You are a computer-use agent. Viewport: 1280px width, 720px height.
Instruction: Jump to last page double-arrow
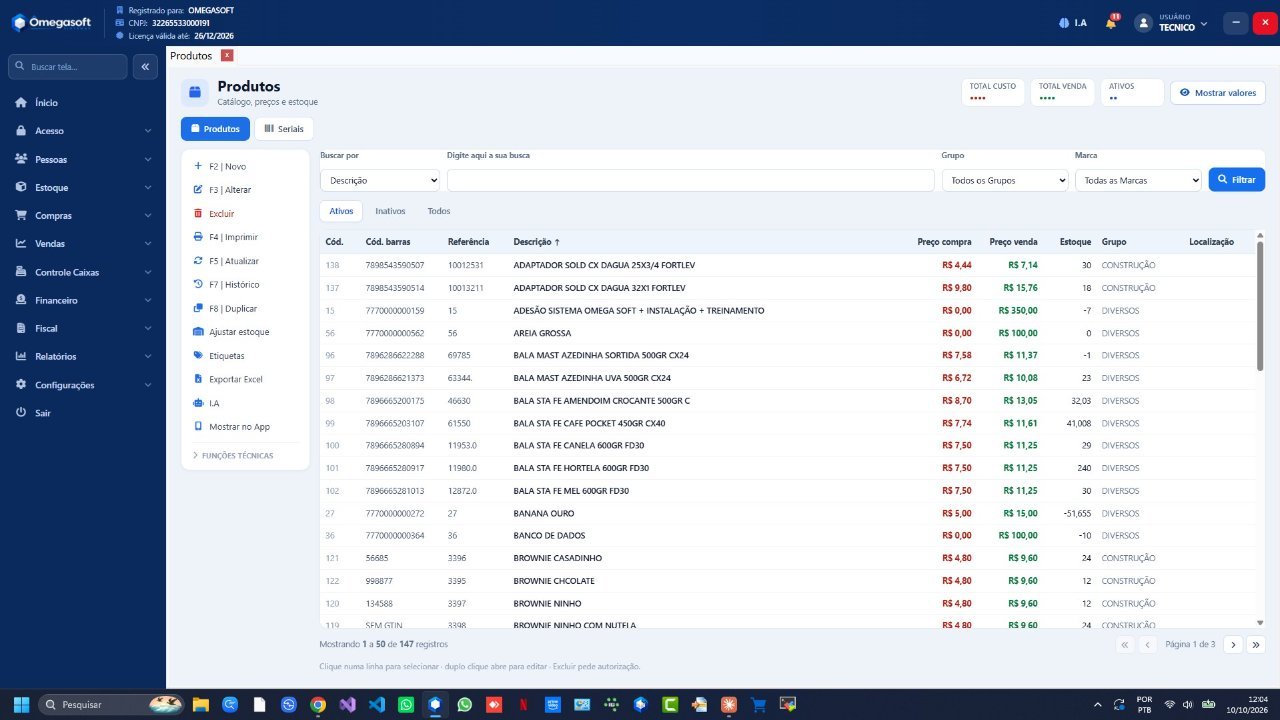click(x=1256, y=645)
